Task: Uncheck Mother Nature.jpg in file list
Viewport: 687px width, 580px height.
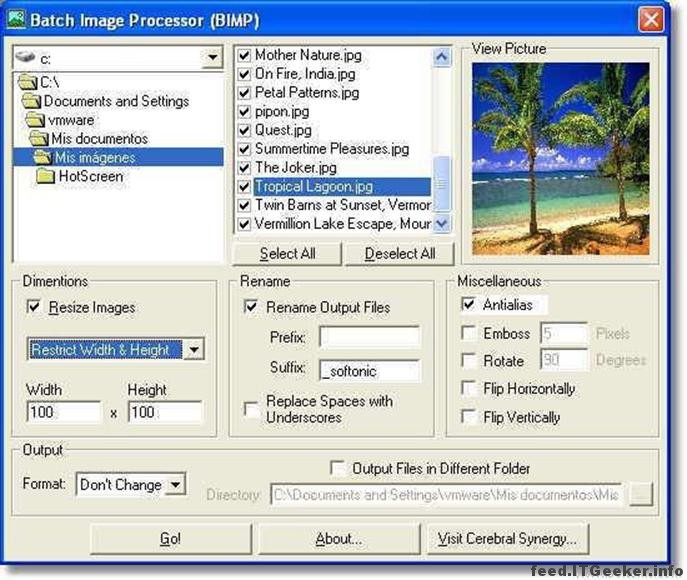Action: point(244,55)
